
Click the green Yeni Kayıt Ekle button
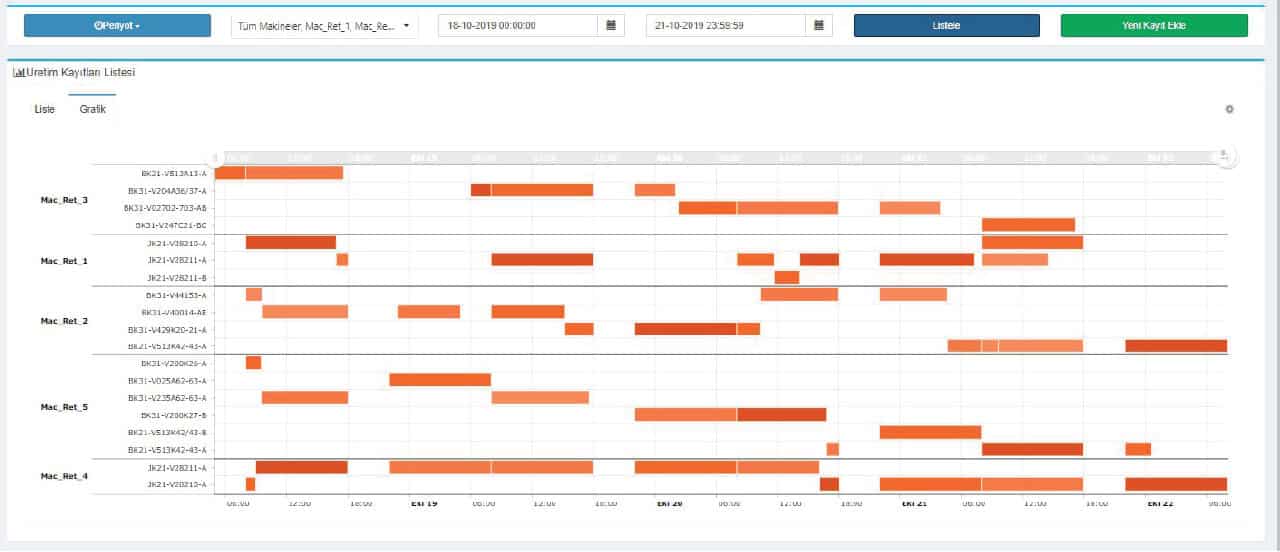click(1154, 26)
